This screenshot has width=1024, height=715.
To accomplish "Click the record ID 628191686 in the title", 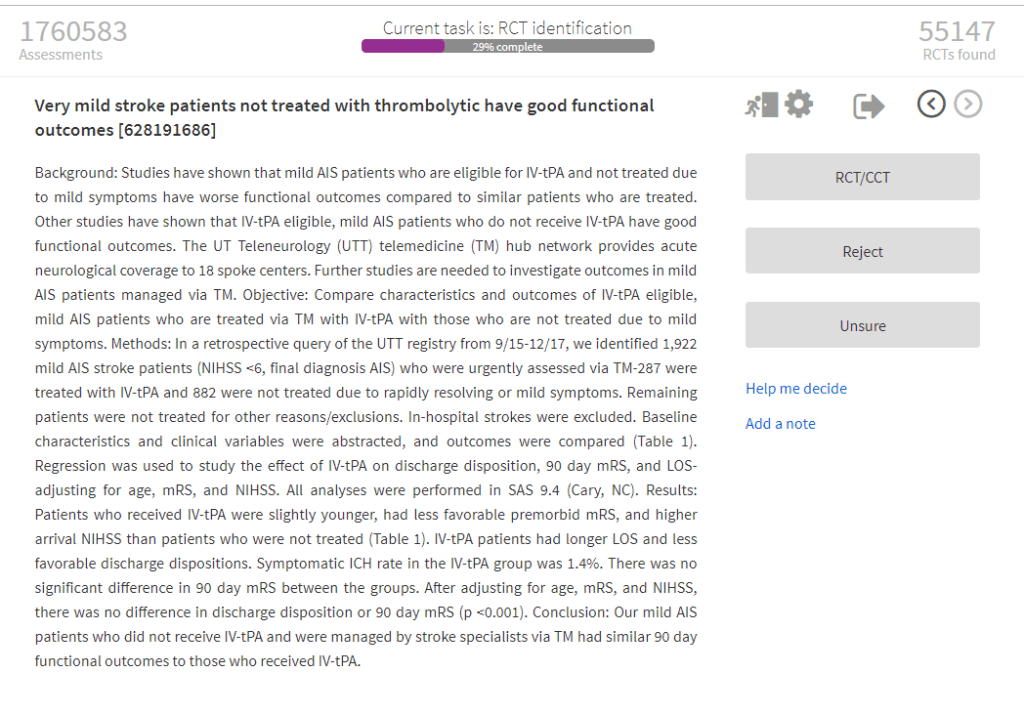I will coord(170,130).
